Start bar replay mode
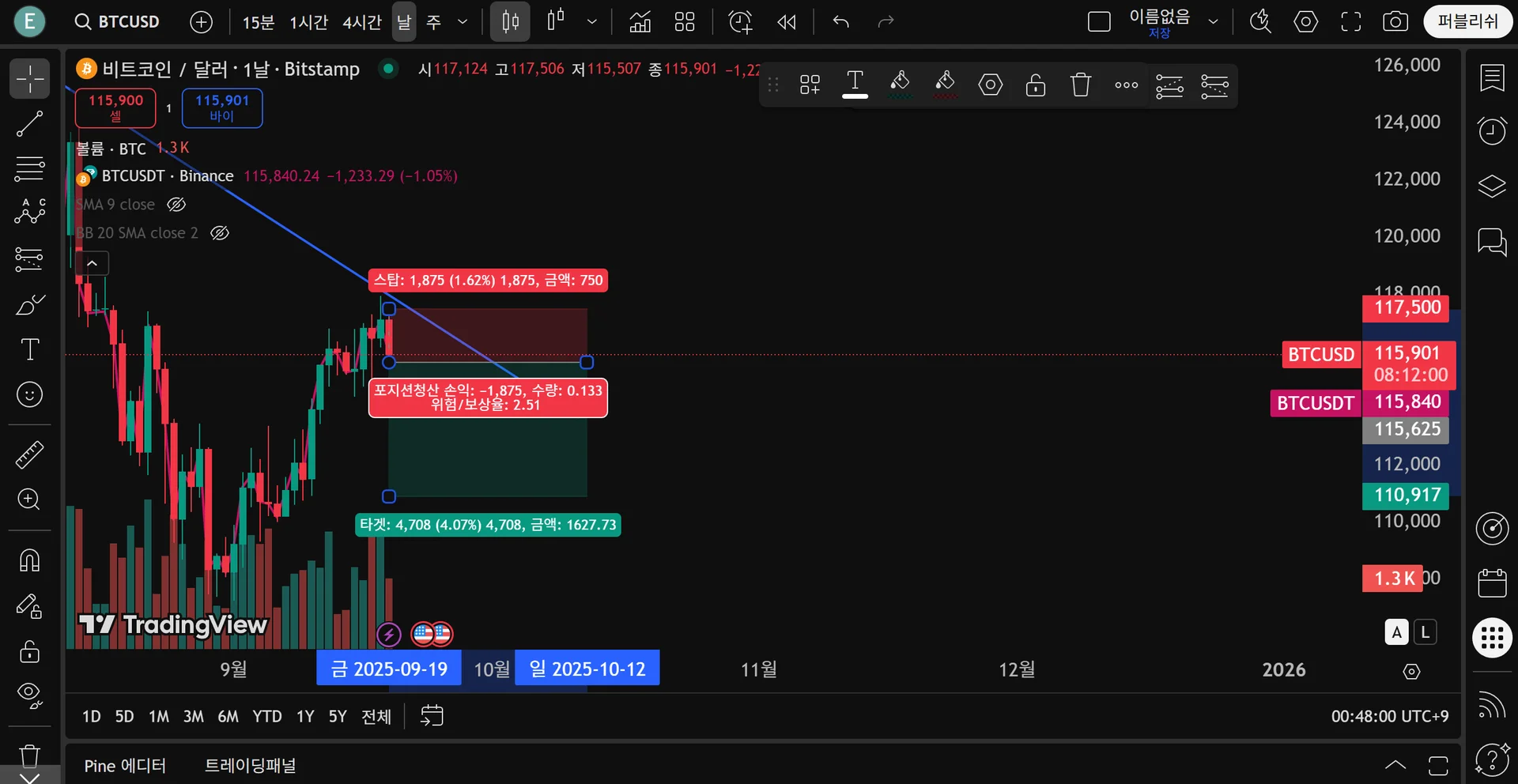1518x784 pixels. point(786,22)
